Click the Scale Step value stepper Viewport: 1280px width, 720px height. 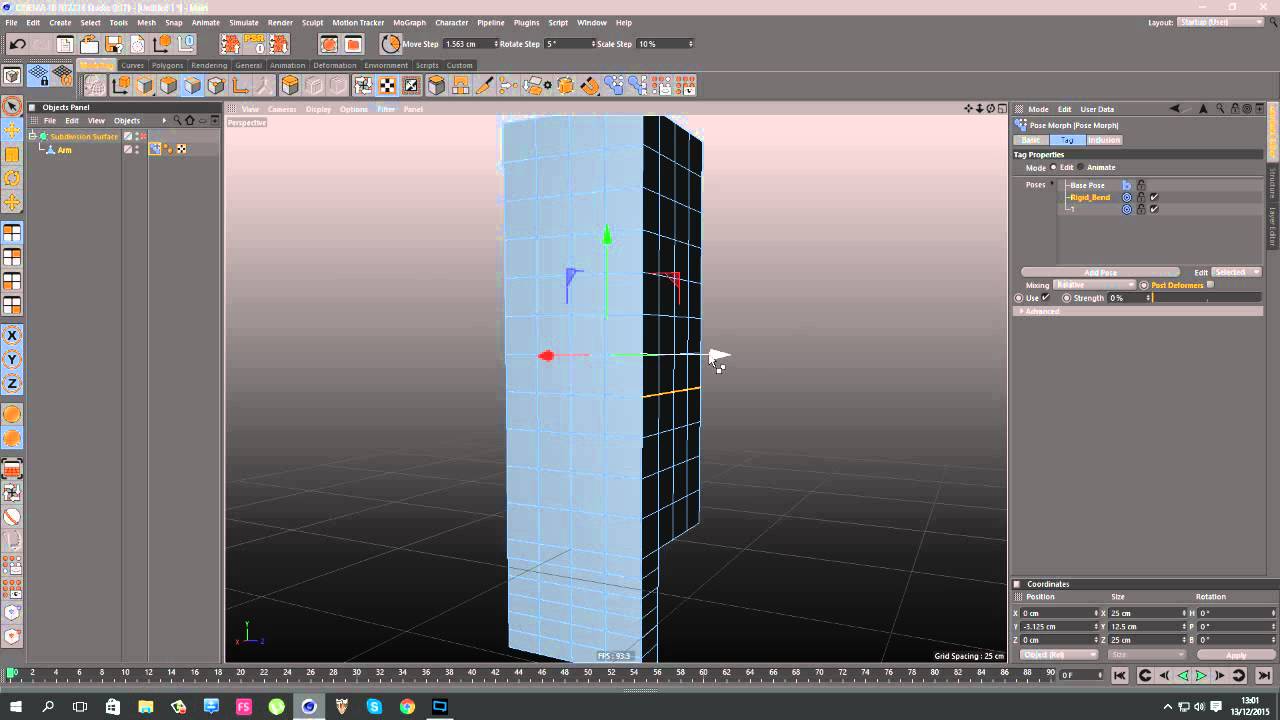point(691,44)
